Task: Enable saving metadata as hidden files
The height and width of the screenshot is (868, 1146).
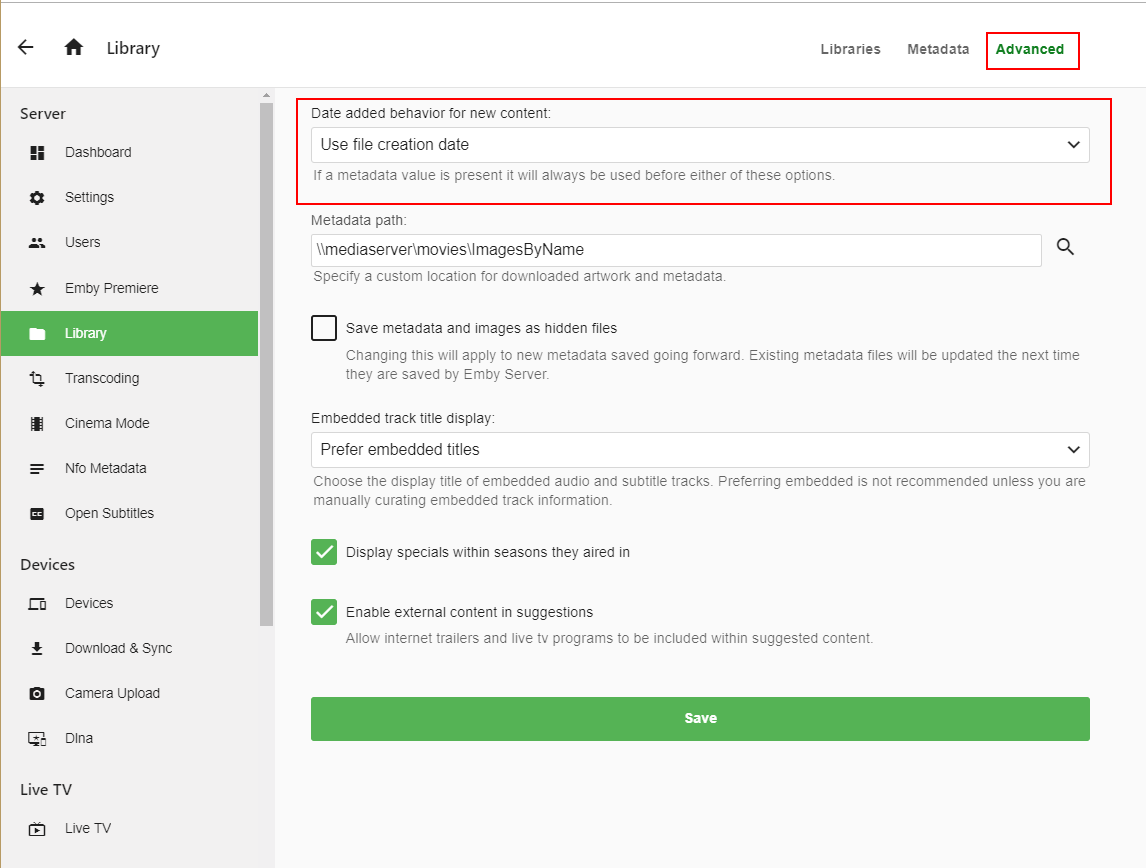Action: (324, 328)
